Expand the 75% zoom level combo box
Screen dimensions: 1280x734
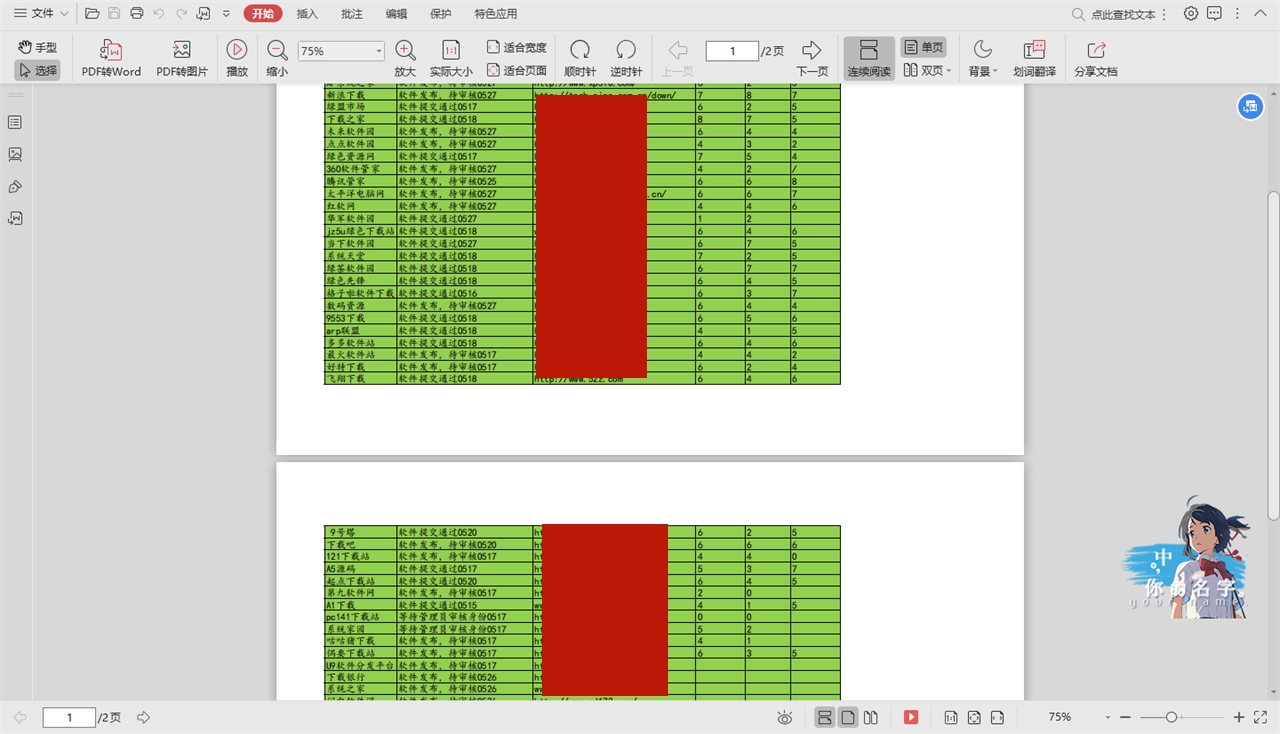coord(379,51)
